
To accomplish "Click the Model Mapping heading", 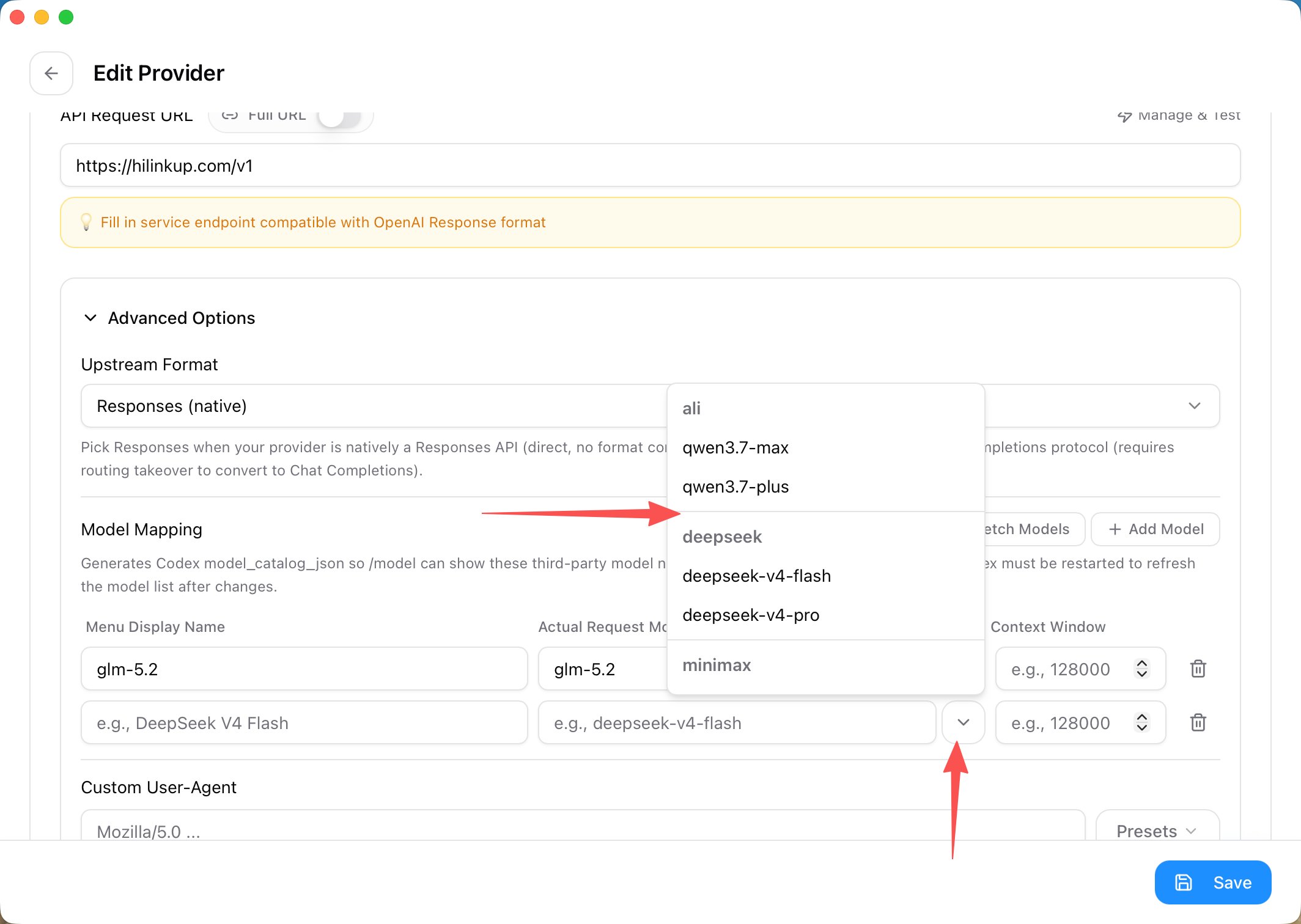I will click(x=141, y=529).
